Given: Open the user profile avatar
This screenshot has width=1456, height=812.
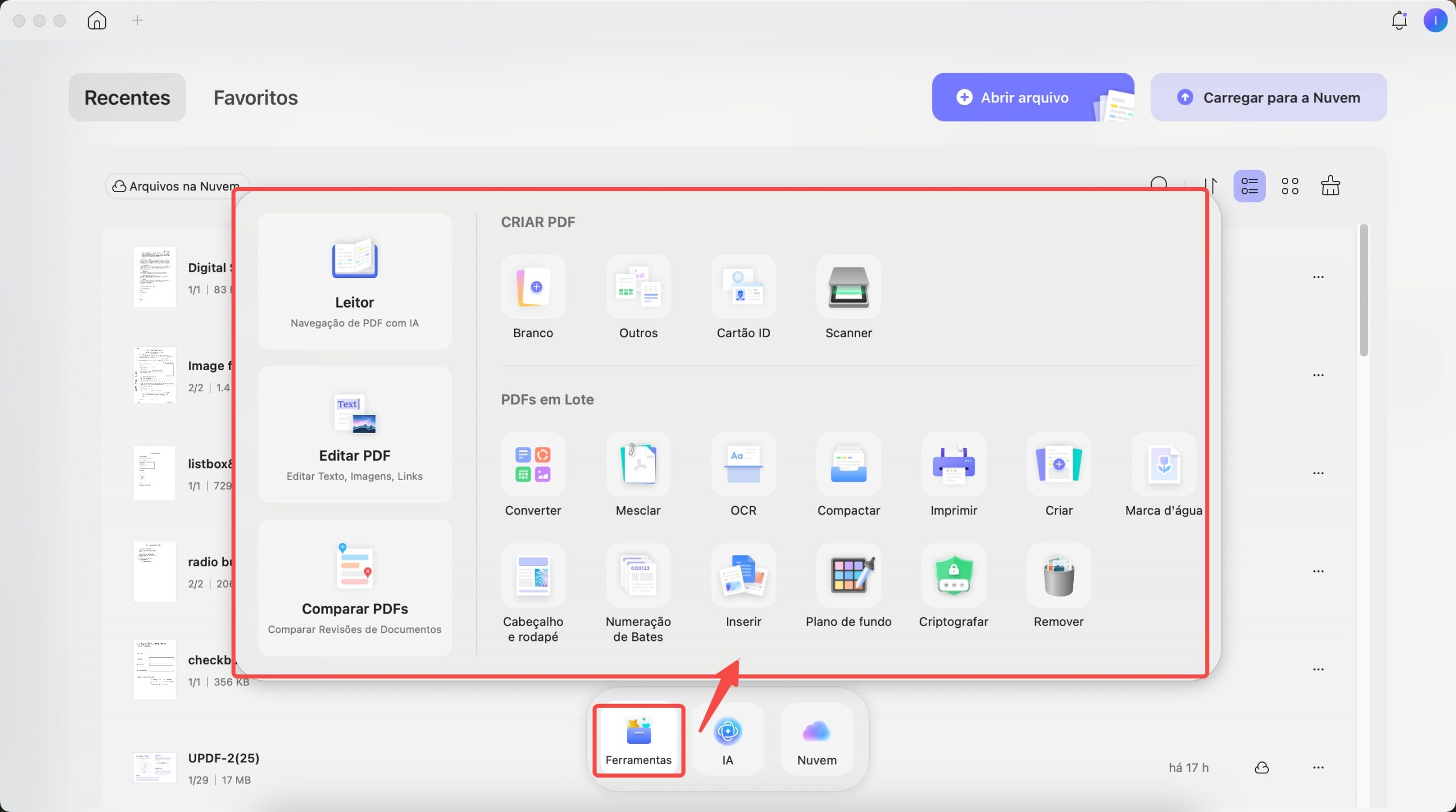Looking at the screenshot, I should (x=1436, y=20).
